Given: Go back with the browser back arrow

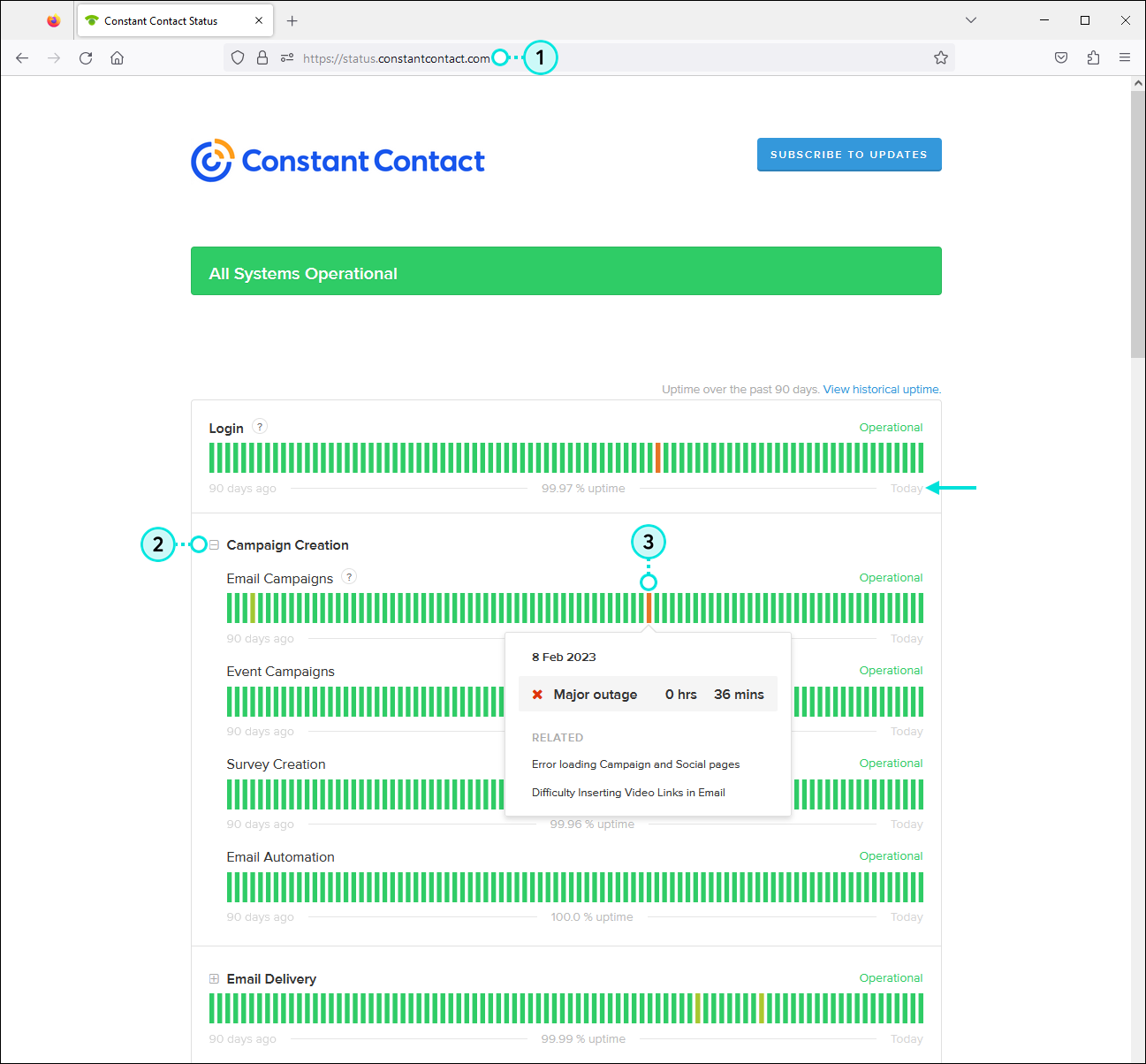Looking at the screenshot, I should [x=22, y=58].
